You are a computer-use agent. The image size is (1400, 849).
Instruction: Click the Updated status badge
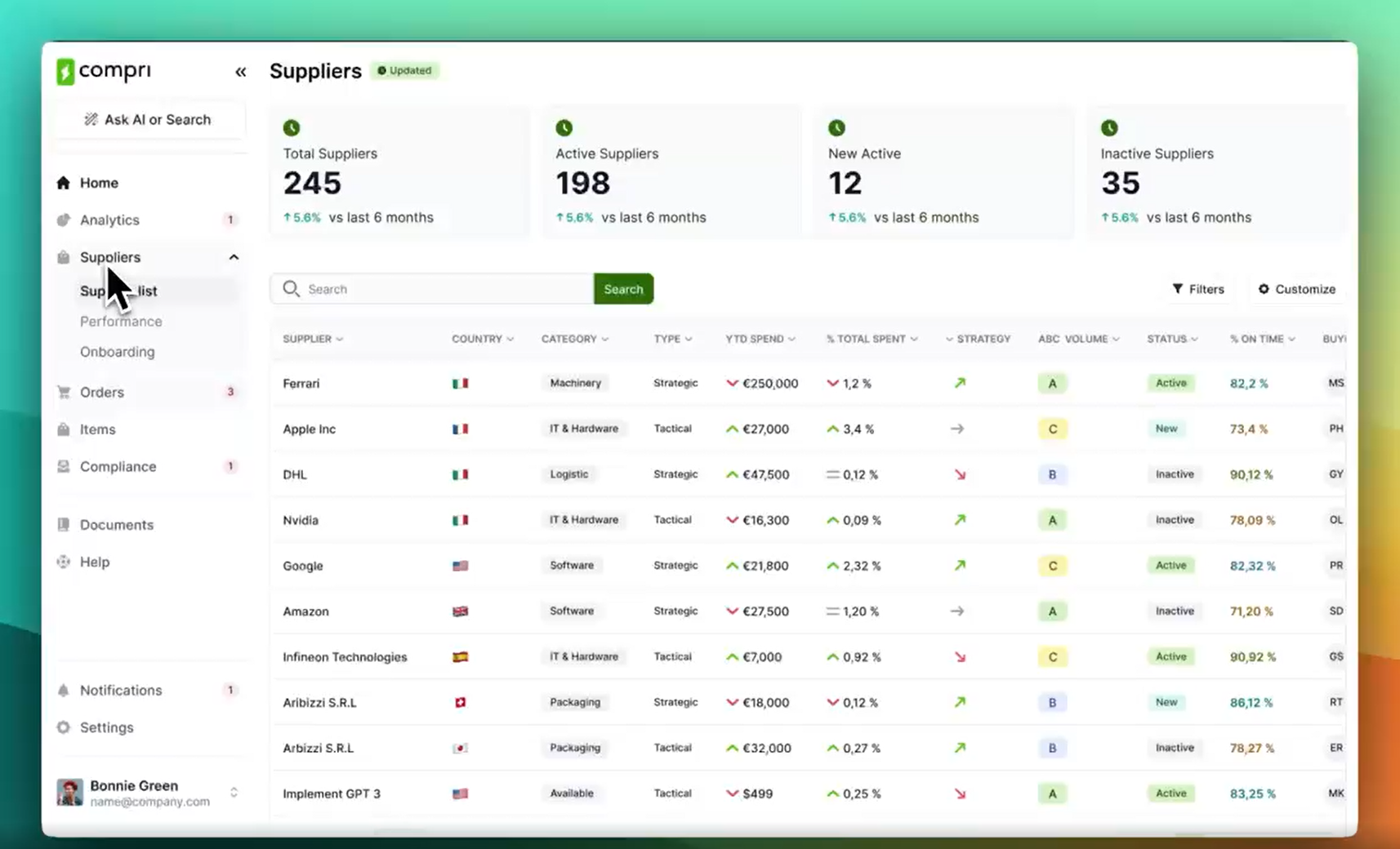point(404,70)
